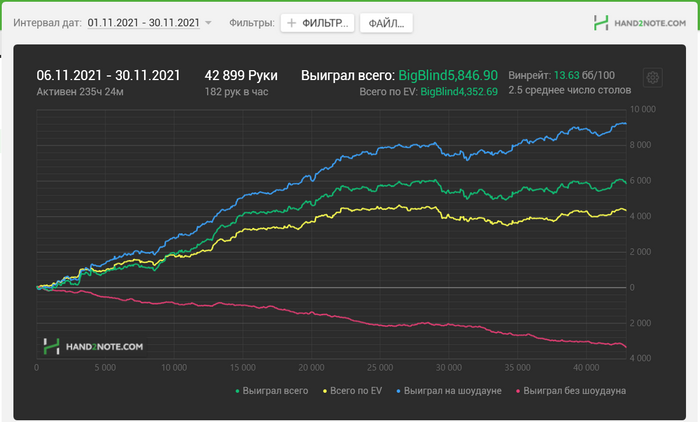The height and width of the screenshot is (422, 700).
Task: Click the 40 000 x-axis label
Action: (x=586, y=368)
